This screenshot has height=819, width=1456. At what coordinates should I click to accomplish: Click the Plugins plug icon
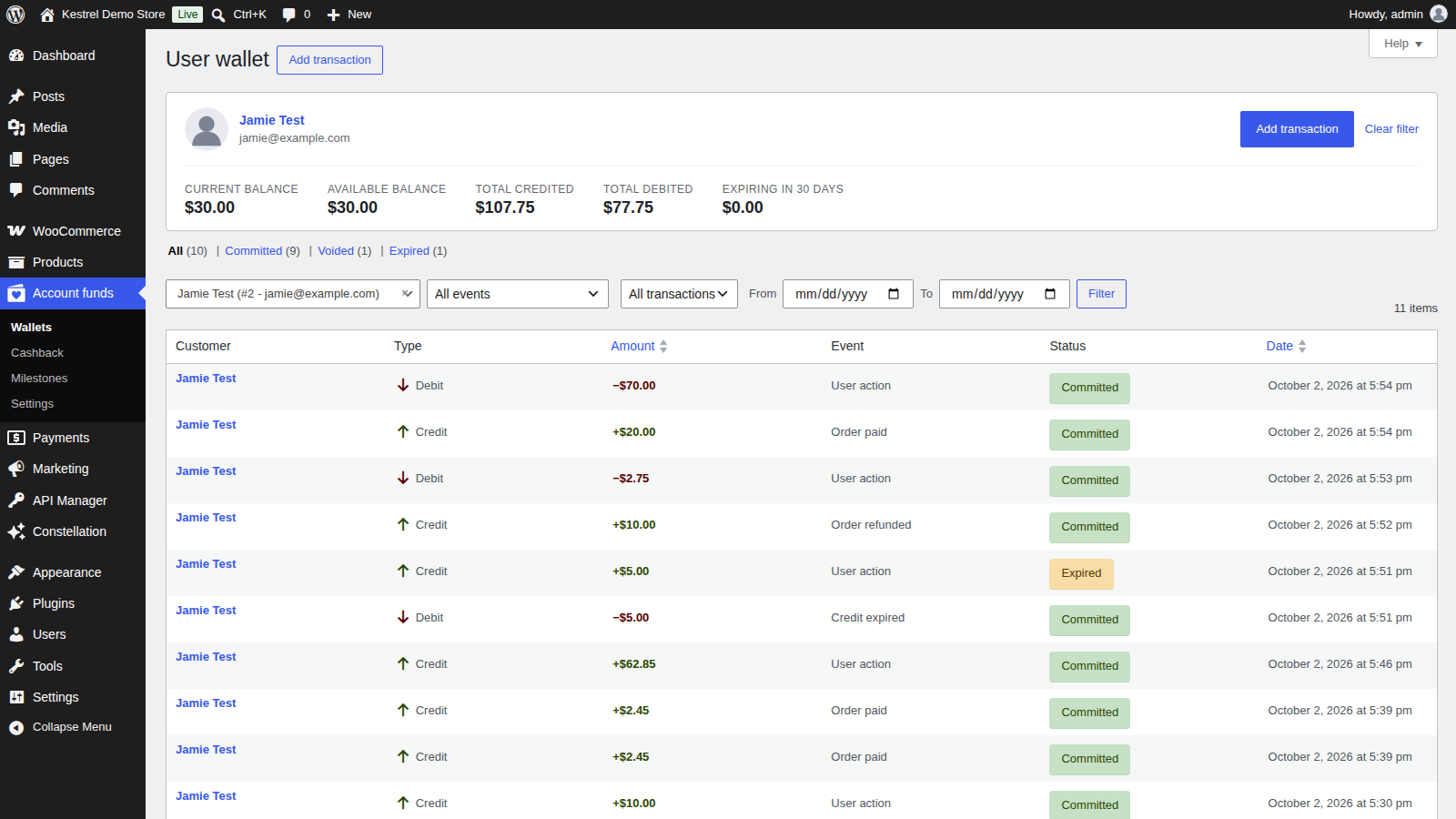coord(16,603)
